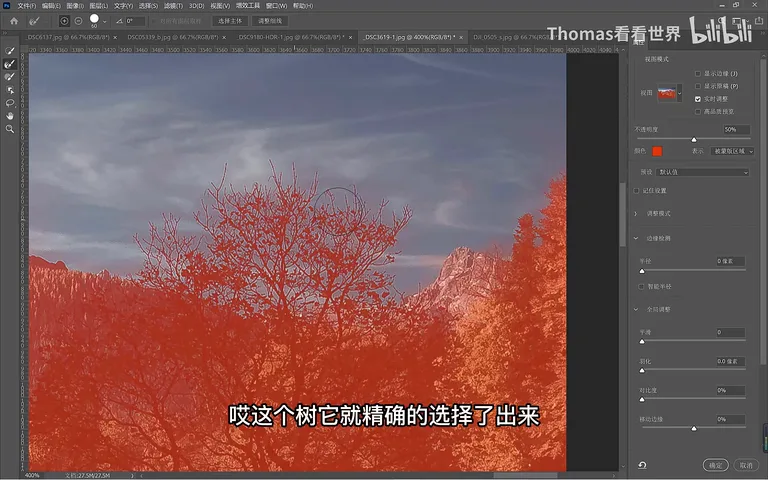The width and height of the screenshot is (768, 480).
Task: Open the 帮助(H) menu
Action: click(x=303, y=6)
